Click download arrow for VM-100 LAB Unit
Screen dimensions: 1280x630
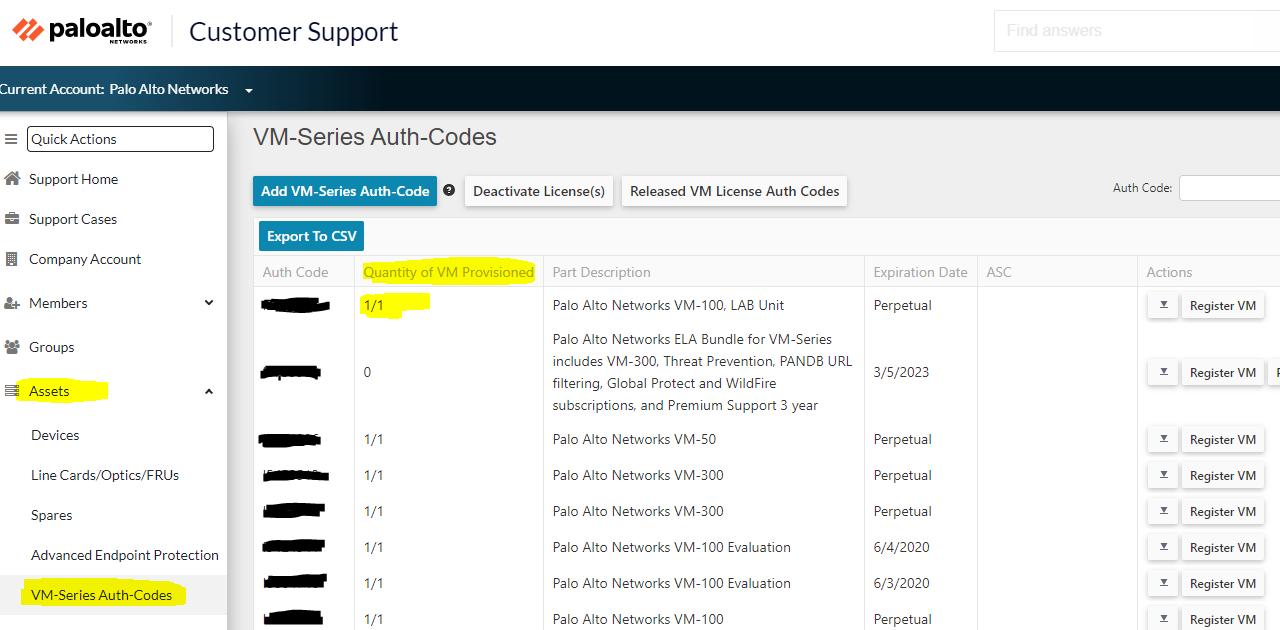[x=1162, y=306]
